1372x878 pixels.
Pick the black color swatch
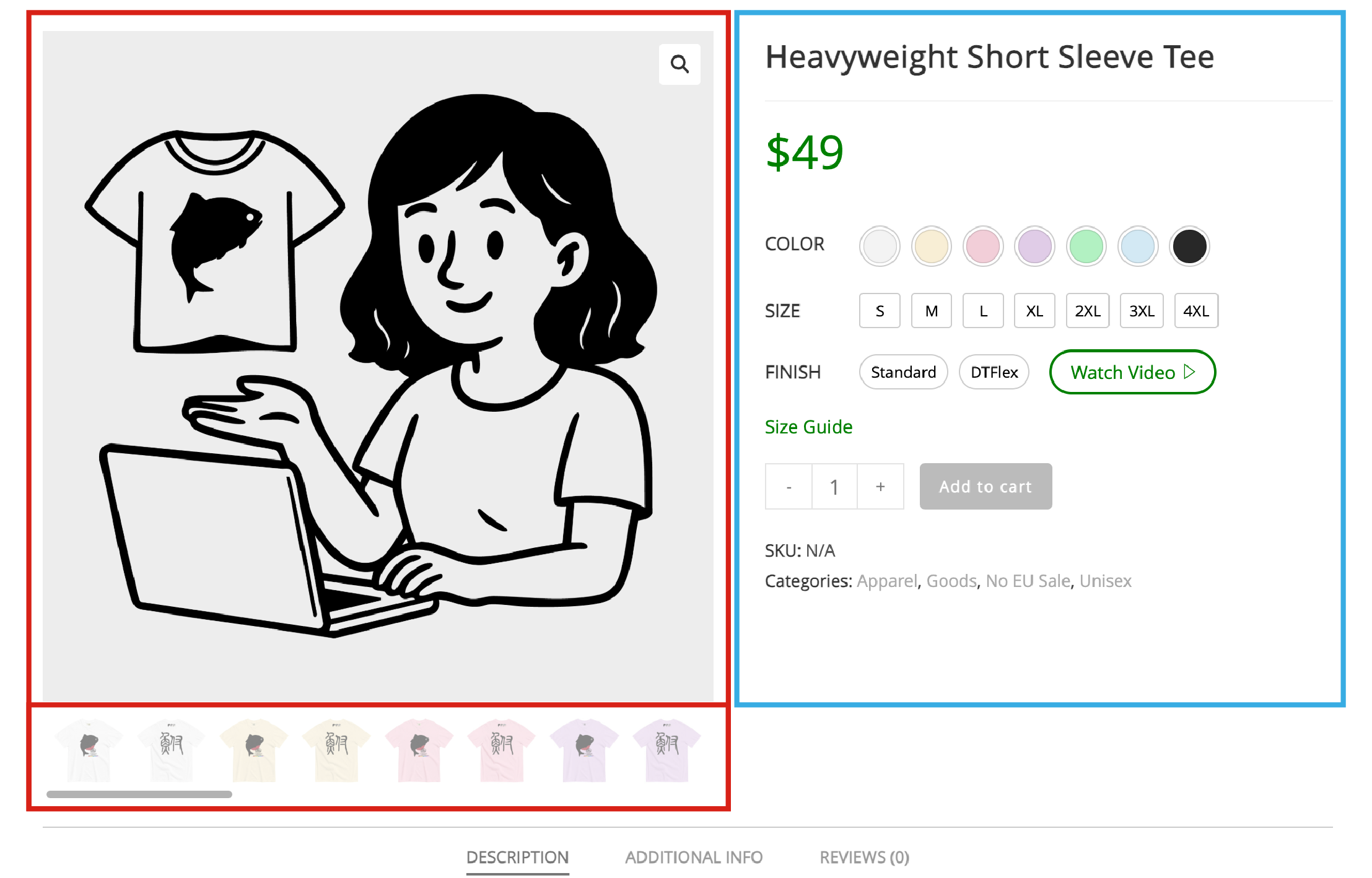pos(1189,246)
